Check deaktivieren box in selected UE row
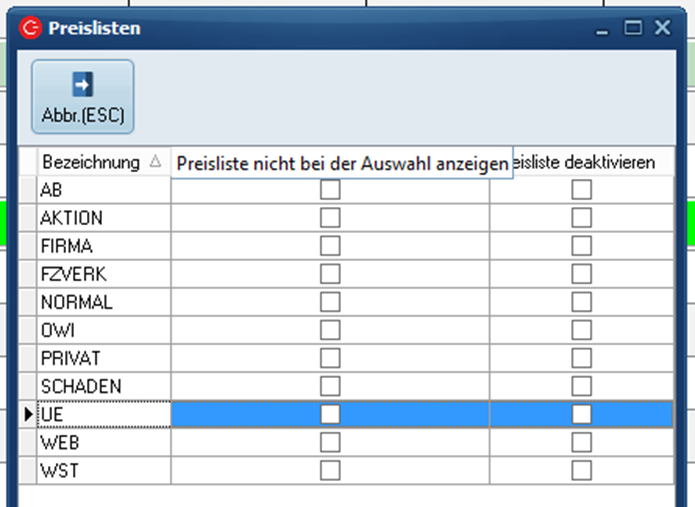The height and width of the screenshot is (507, 695). [x=581, y=414]
